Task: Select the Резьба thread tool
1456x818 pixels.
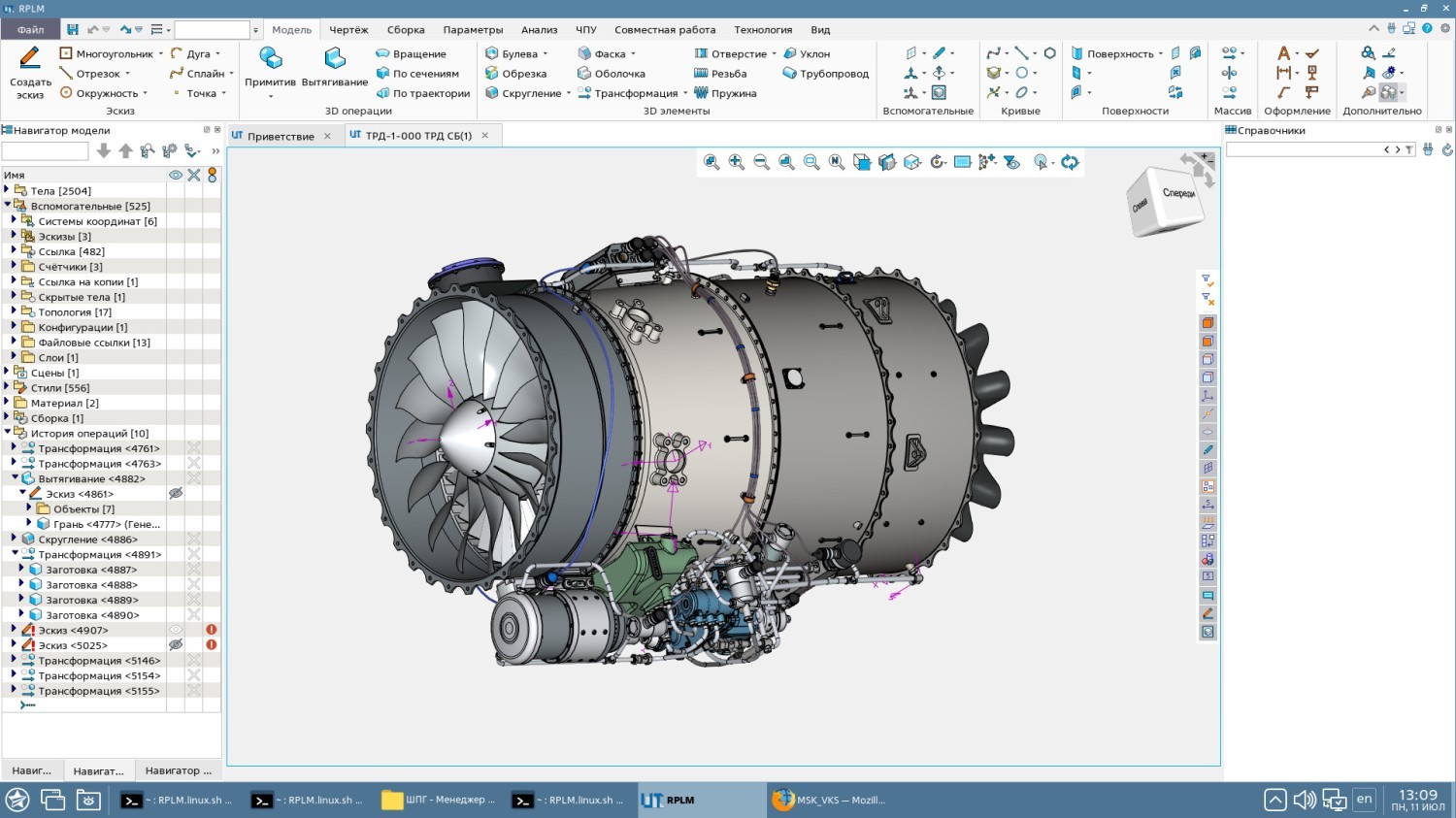Action: (720, 74)
